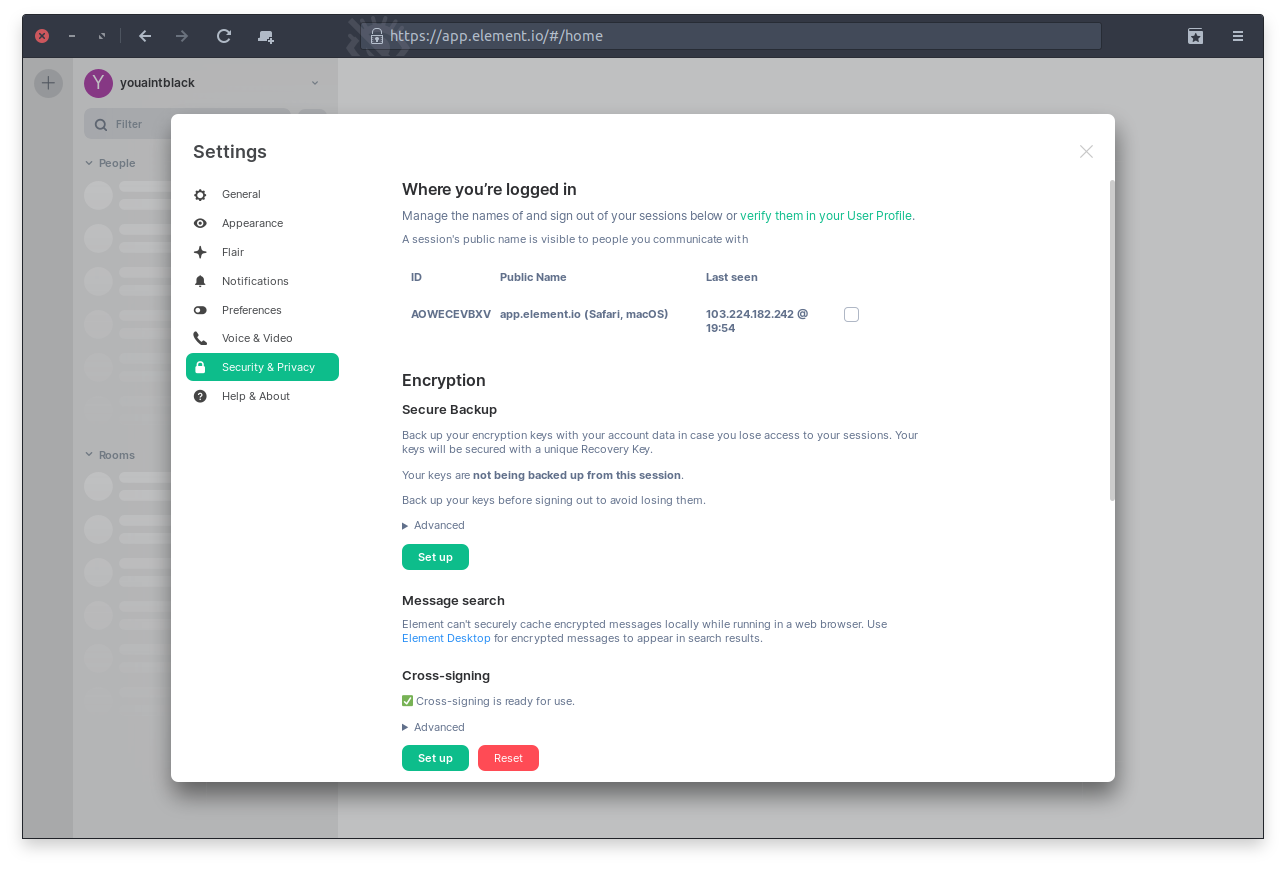Reload the page using browser refresh icon

(x=224, y=36)
